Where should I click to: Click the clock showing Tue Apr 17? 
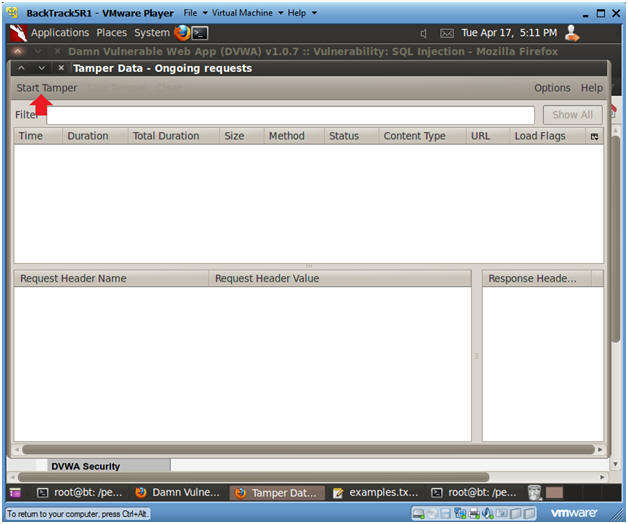click(509, 33)
